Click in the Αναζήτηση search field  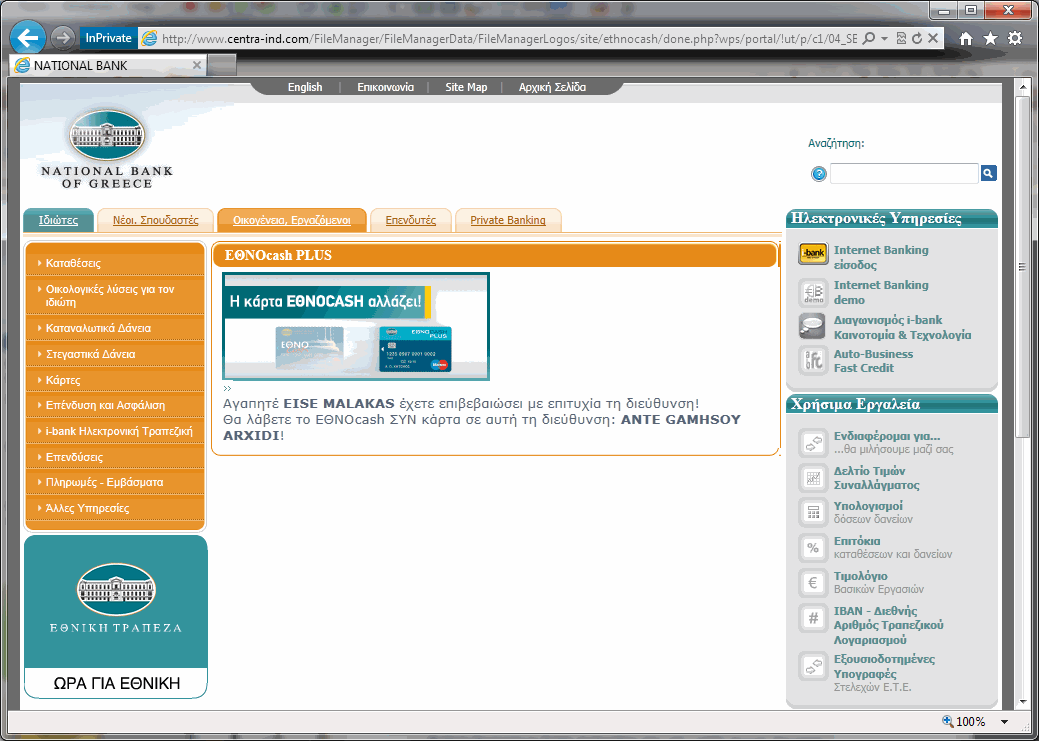(x=904, y=173)
